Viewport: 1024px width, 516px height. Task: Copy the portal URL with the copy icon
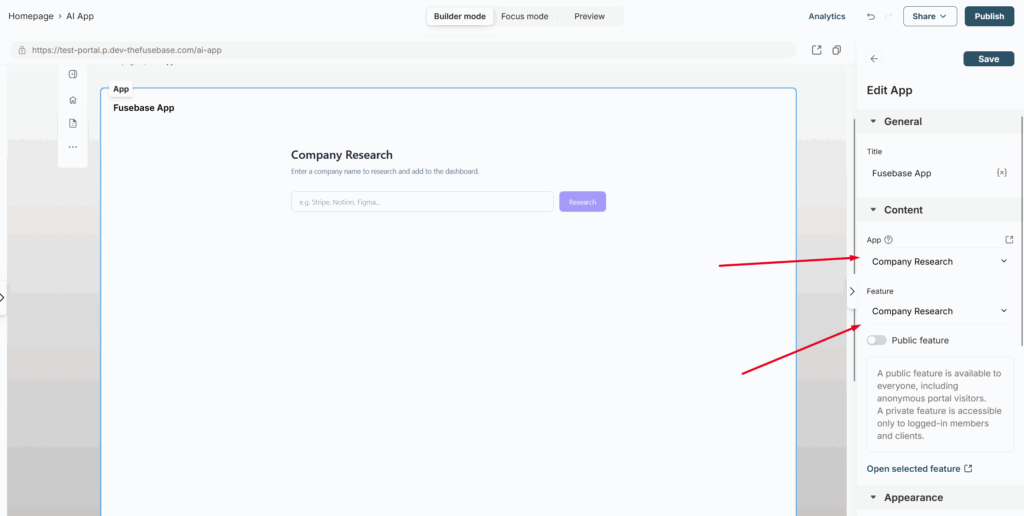(x=837, y=50)
